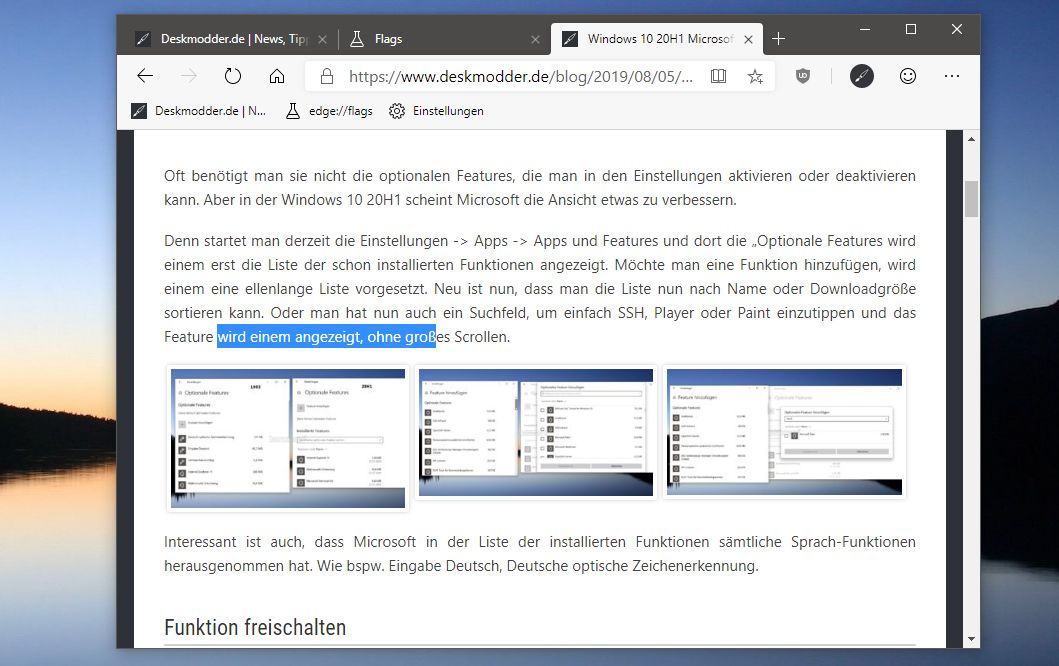Screen dimensions: 1059x666
Task: Click the padlock site info icon
Action: click(x=327, y=76)
